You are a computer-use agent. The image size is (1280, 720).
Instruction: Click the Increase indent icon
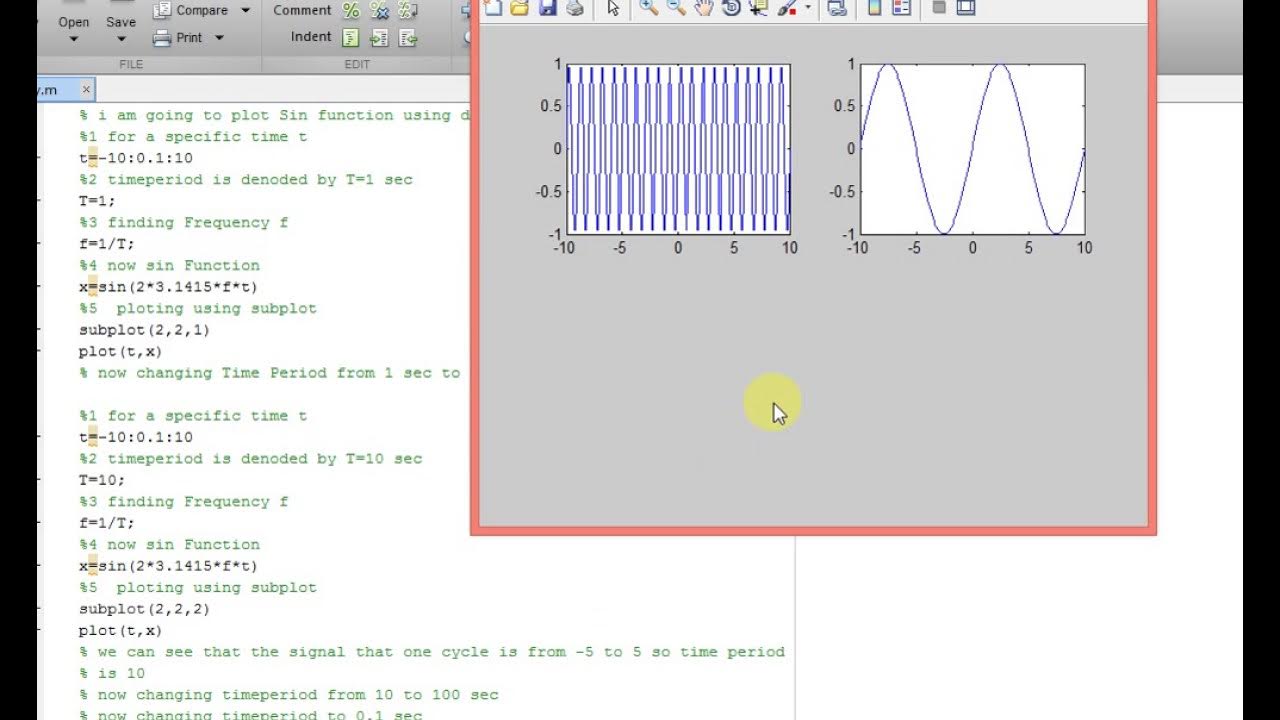(379, 38)
